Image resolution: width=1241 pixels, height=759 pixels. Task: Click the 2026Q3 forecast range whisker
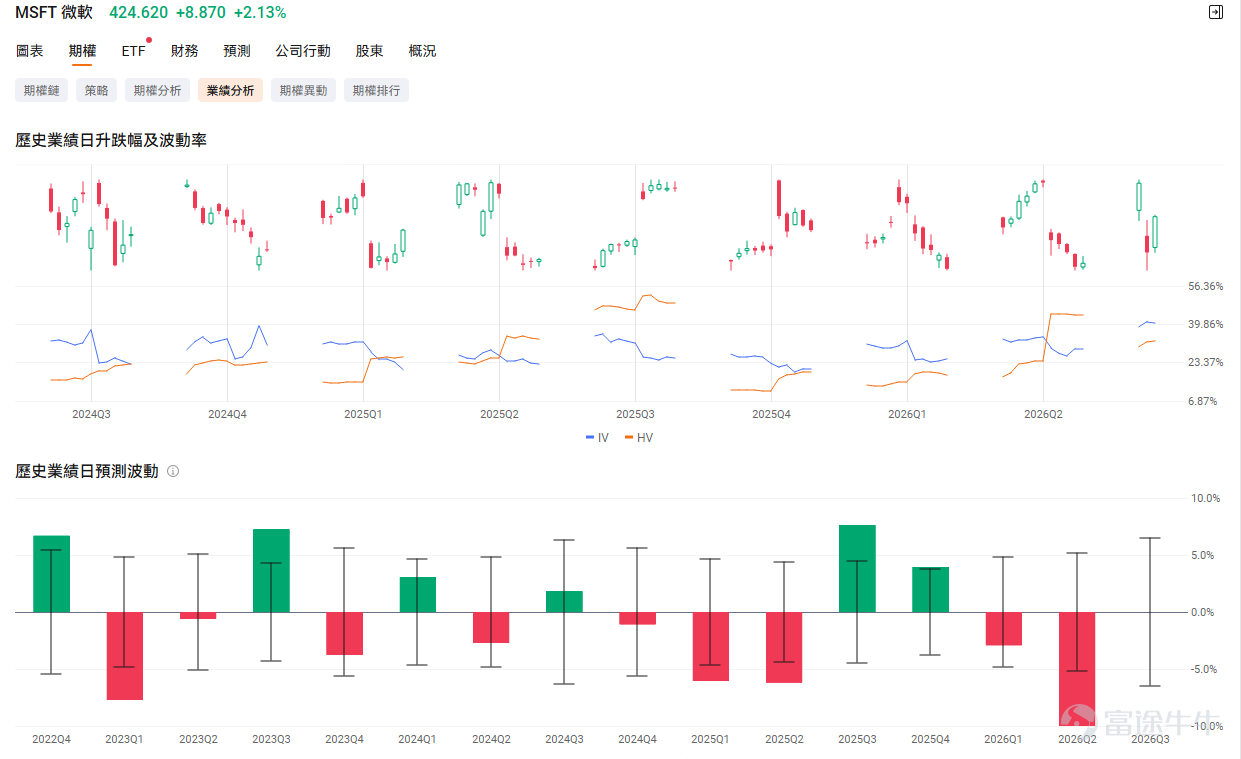pos(1150,612)
